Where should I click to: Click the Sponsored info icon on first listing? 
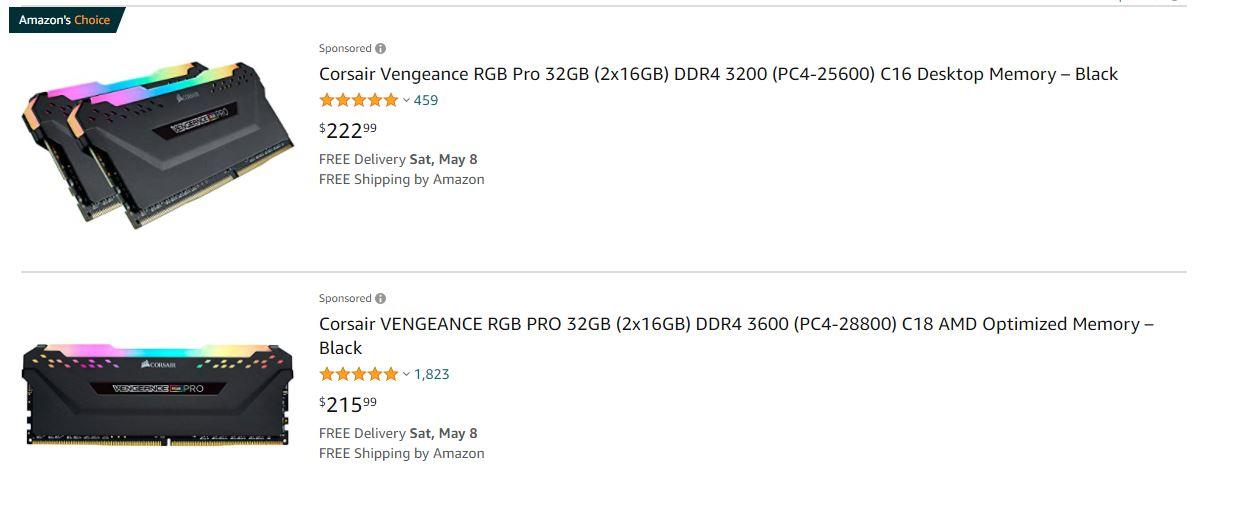tap(381, 49)
